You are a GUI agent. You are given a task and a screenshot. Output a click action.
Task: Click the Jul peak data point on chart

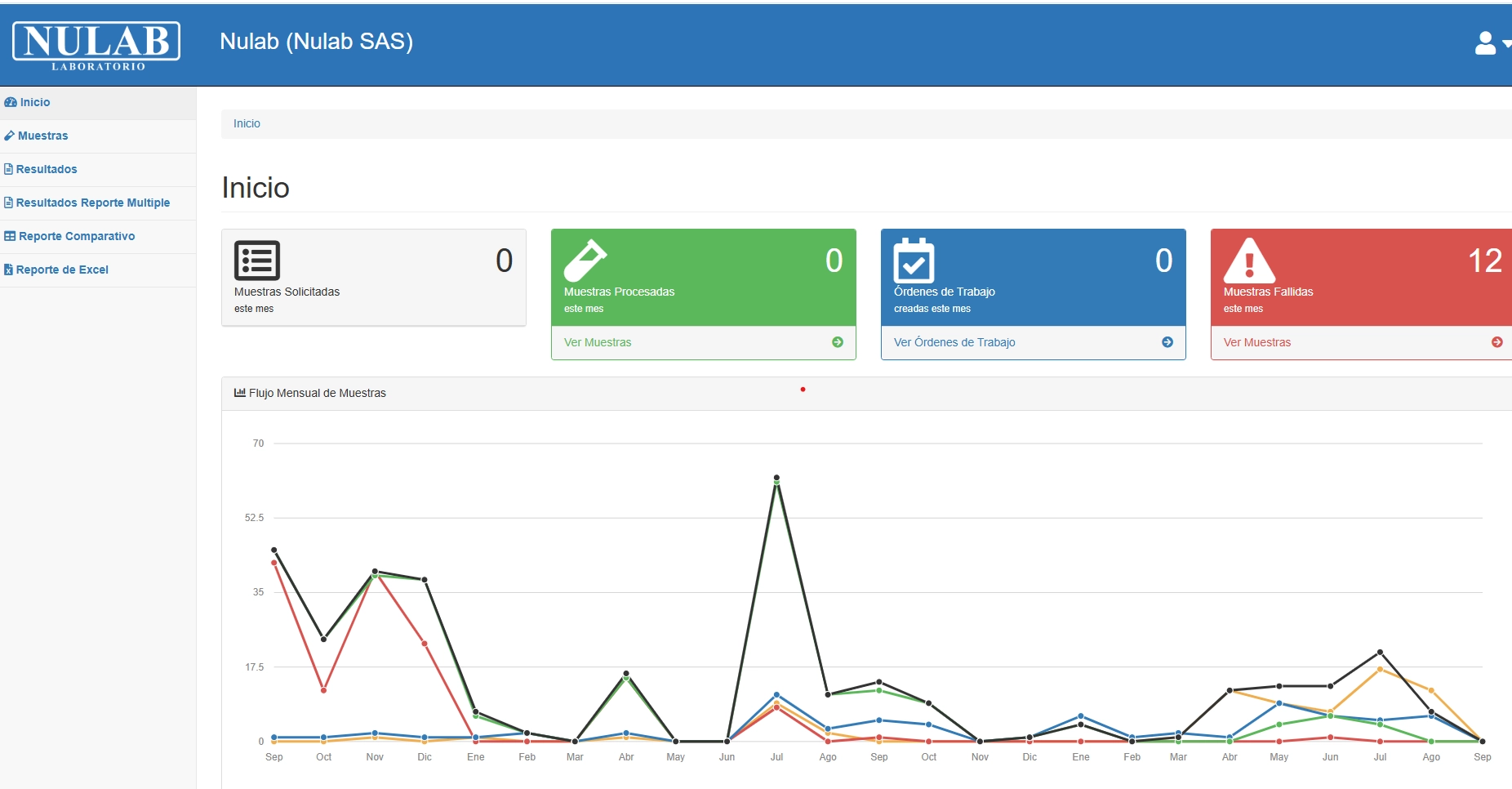(776, 478)
